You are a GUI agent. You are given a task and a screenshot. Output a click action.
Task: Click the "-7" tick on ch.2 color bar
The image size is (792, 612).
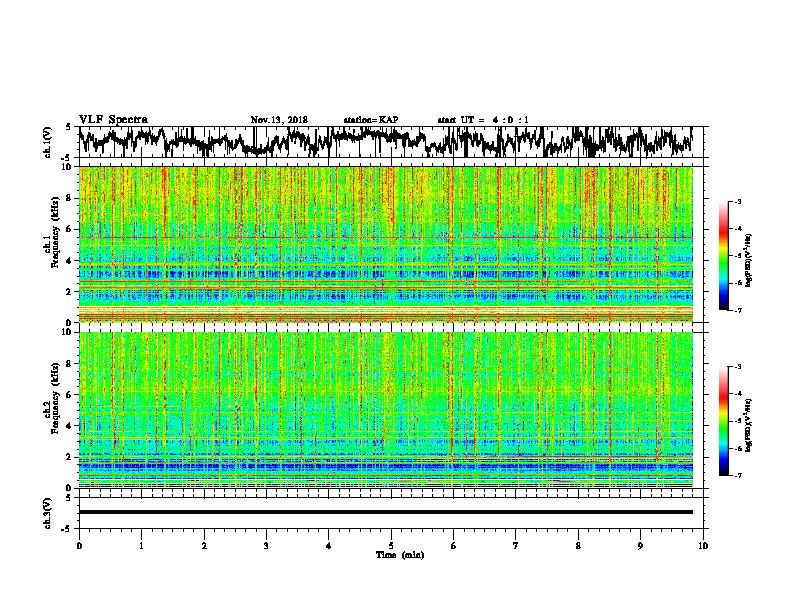tap(738, 475)
